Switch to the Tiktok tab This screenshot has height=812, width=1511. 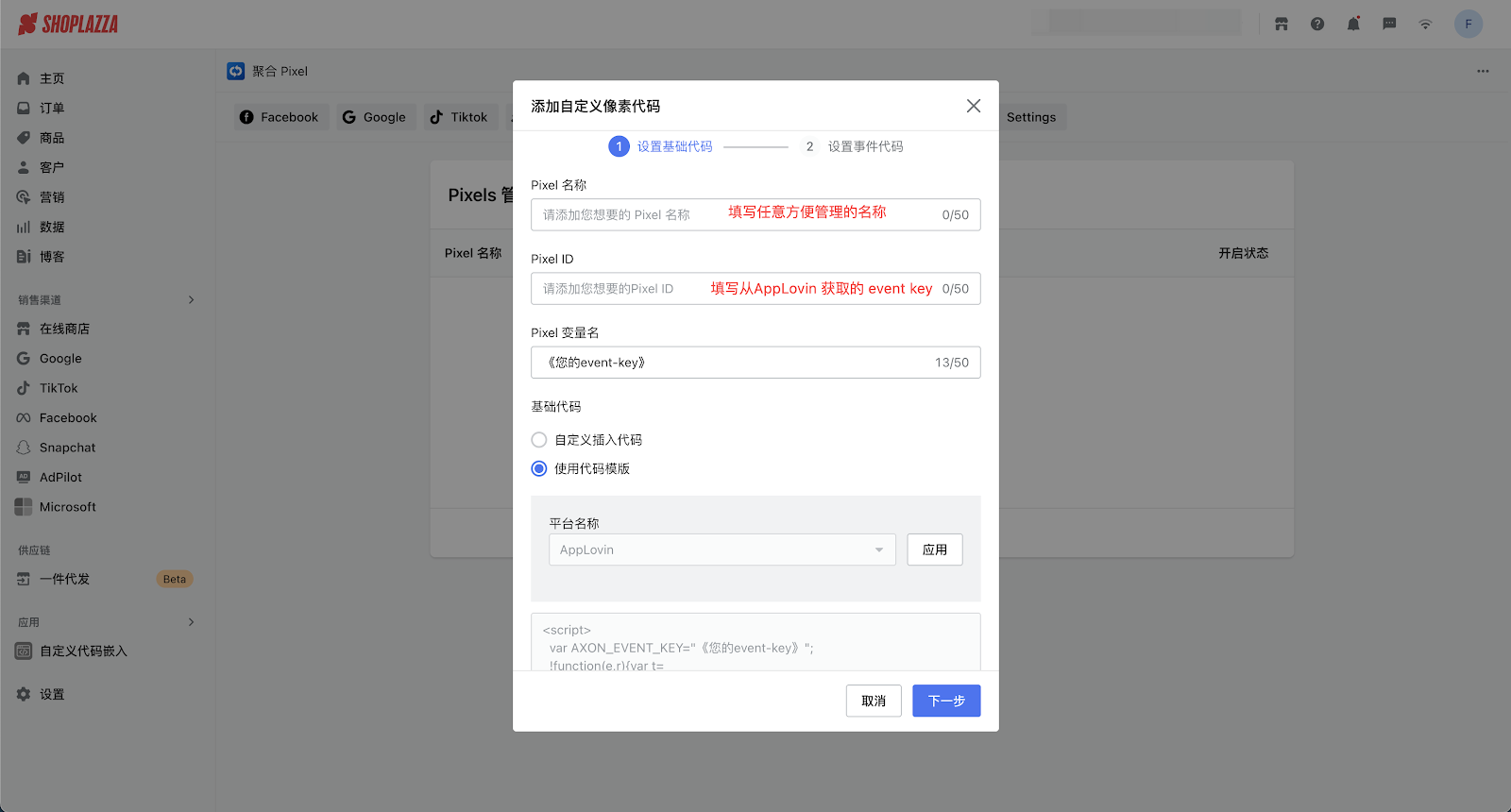click(460, 117)
